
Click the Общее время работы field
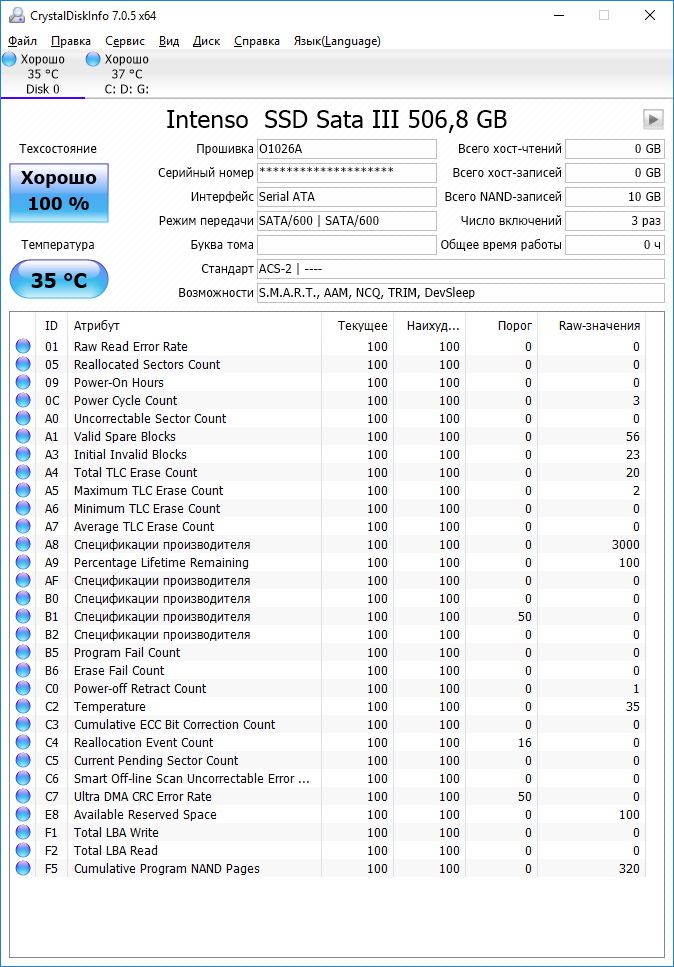coord(615,245)
